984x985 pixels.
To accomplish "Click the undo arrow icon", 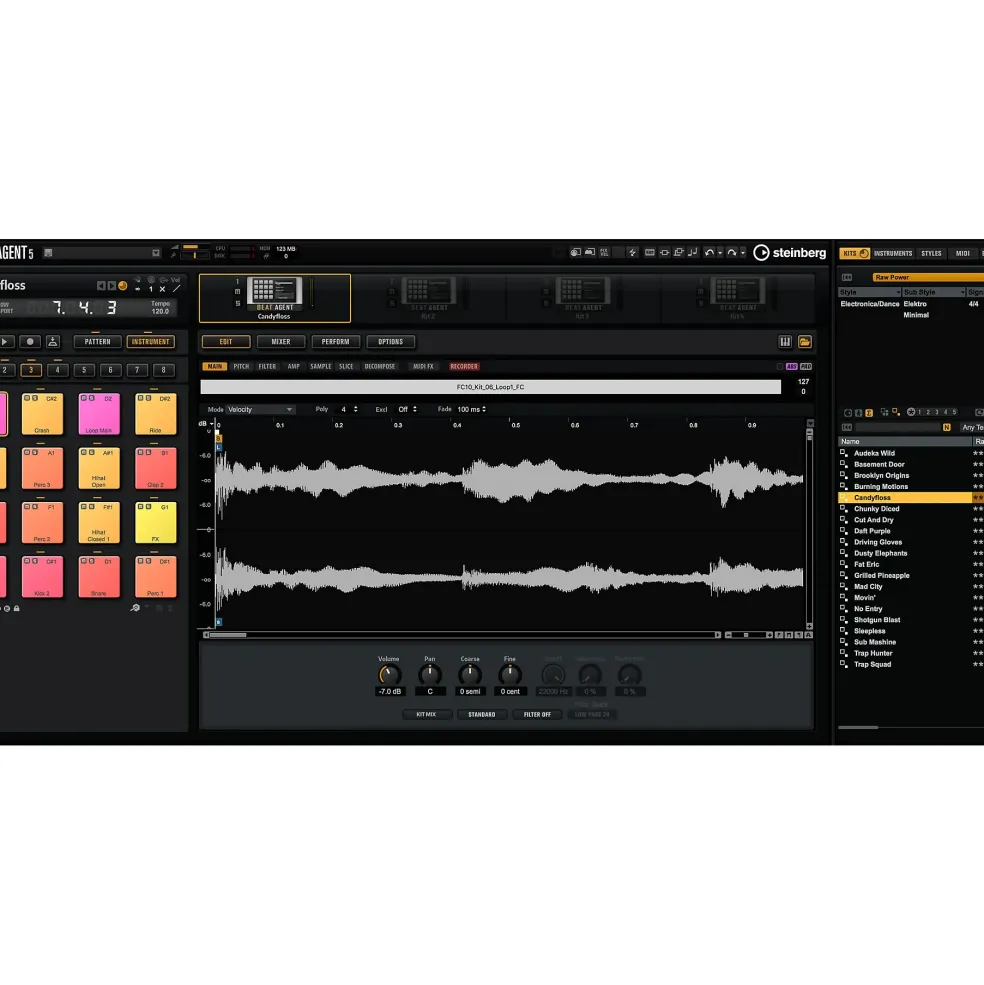I will [709, 253].
